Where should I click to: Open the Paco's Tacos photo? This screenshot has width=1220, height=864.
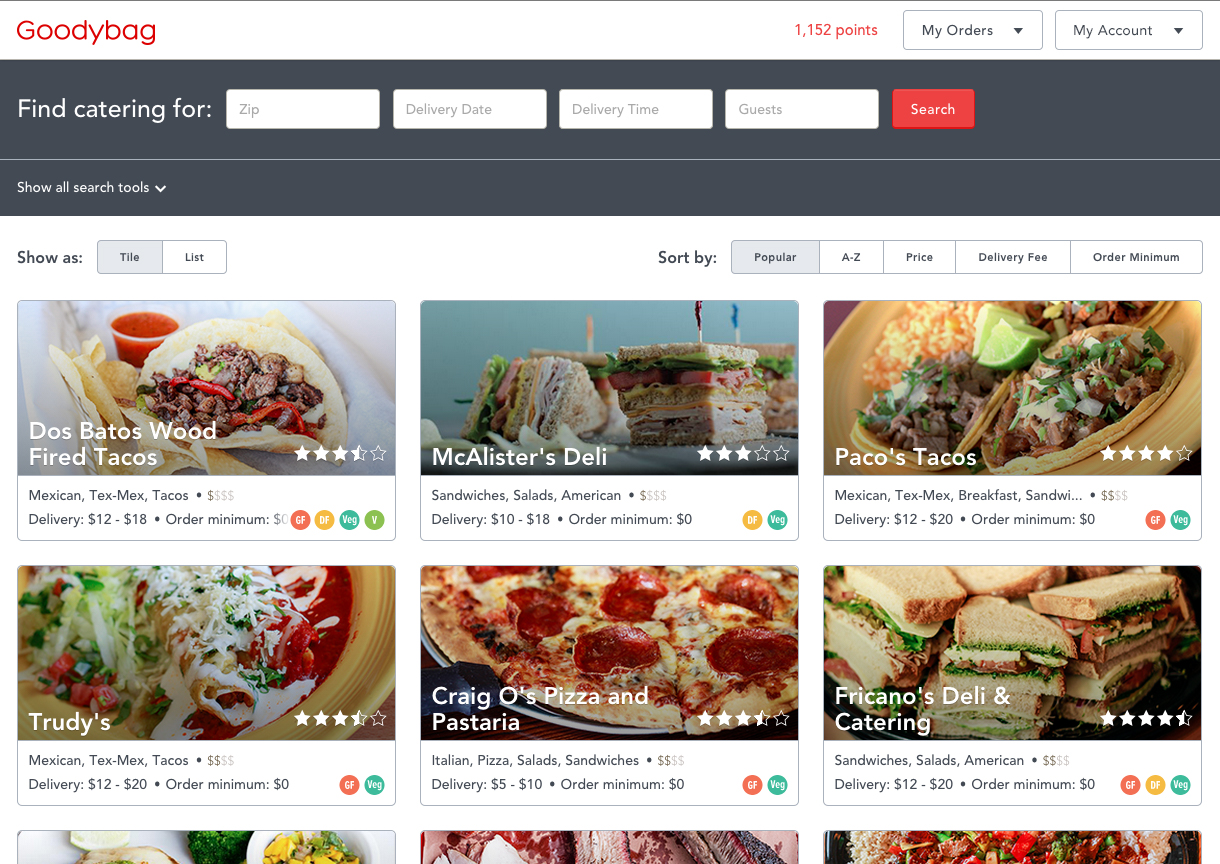coord(1013,388)
